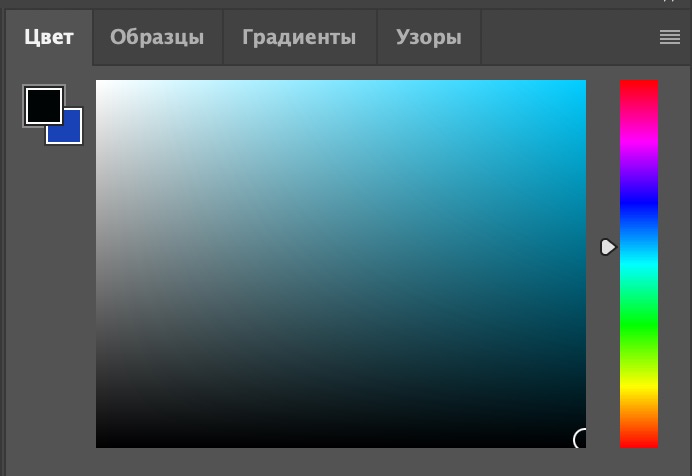Switch to the Цвет tab
692x476 pixels.
(x=49, y=37)
